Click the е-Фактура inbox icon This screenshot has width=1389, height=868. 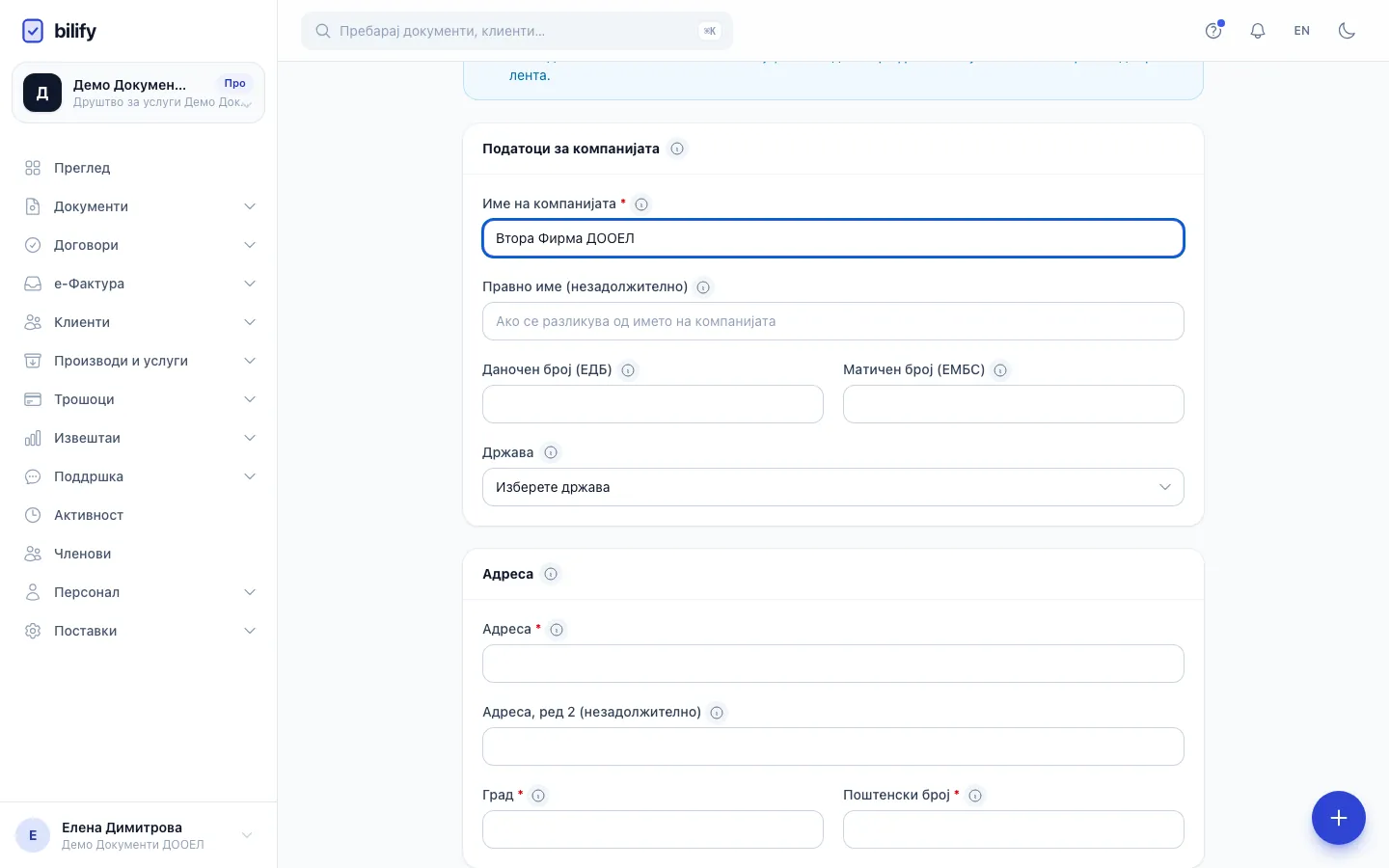pos(33,284)
